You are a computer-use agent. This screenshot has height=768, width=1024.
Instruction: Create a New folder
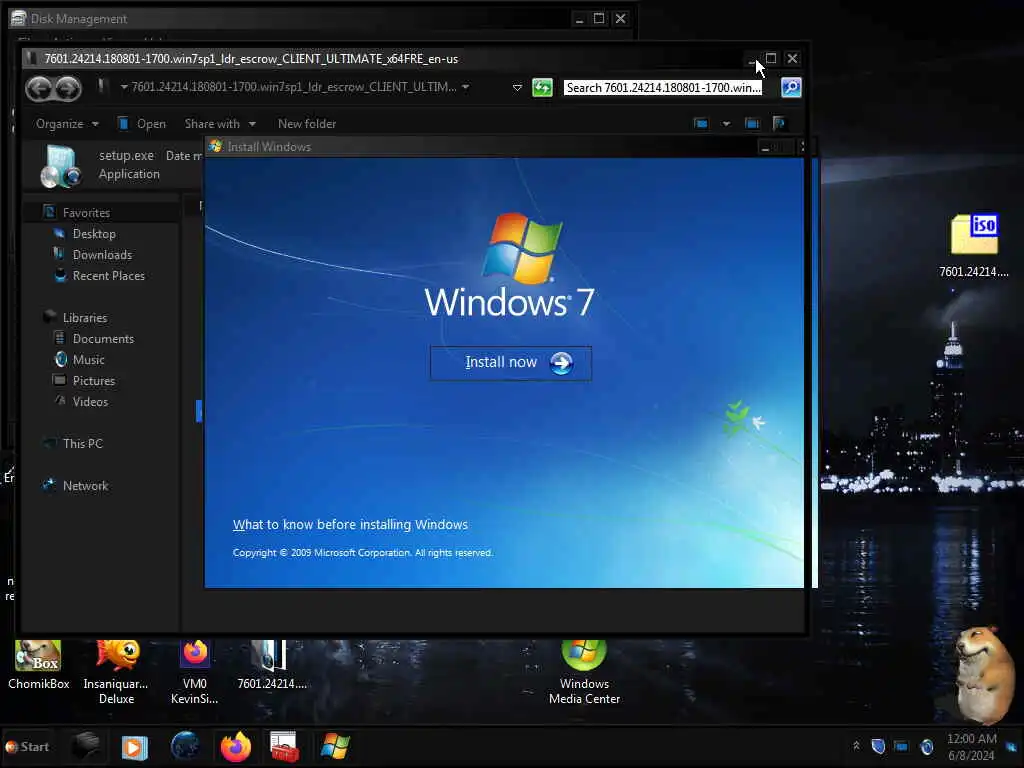tap(307, 123)
